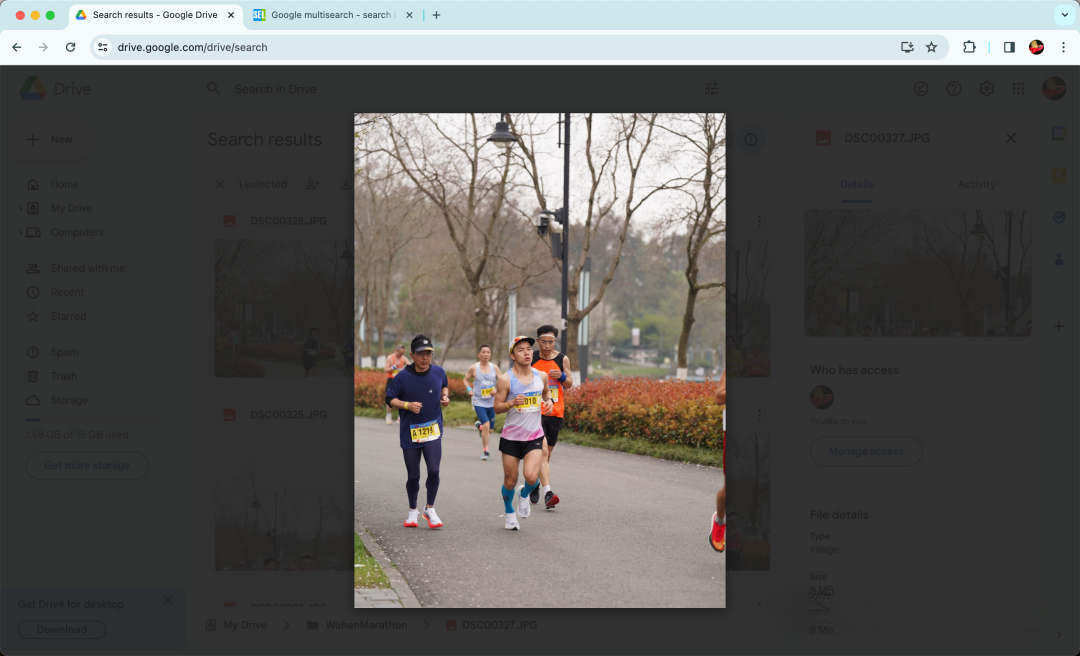The width and height of the screenshot is (1080, 656).
Task: Switch to the Details tab
Action: click(x=857, y=184)
